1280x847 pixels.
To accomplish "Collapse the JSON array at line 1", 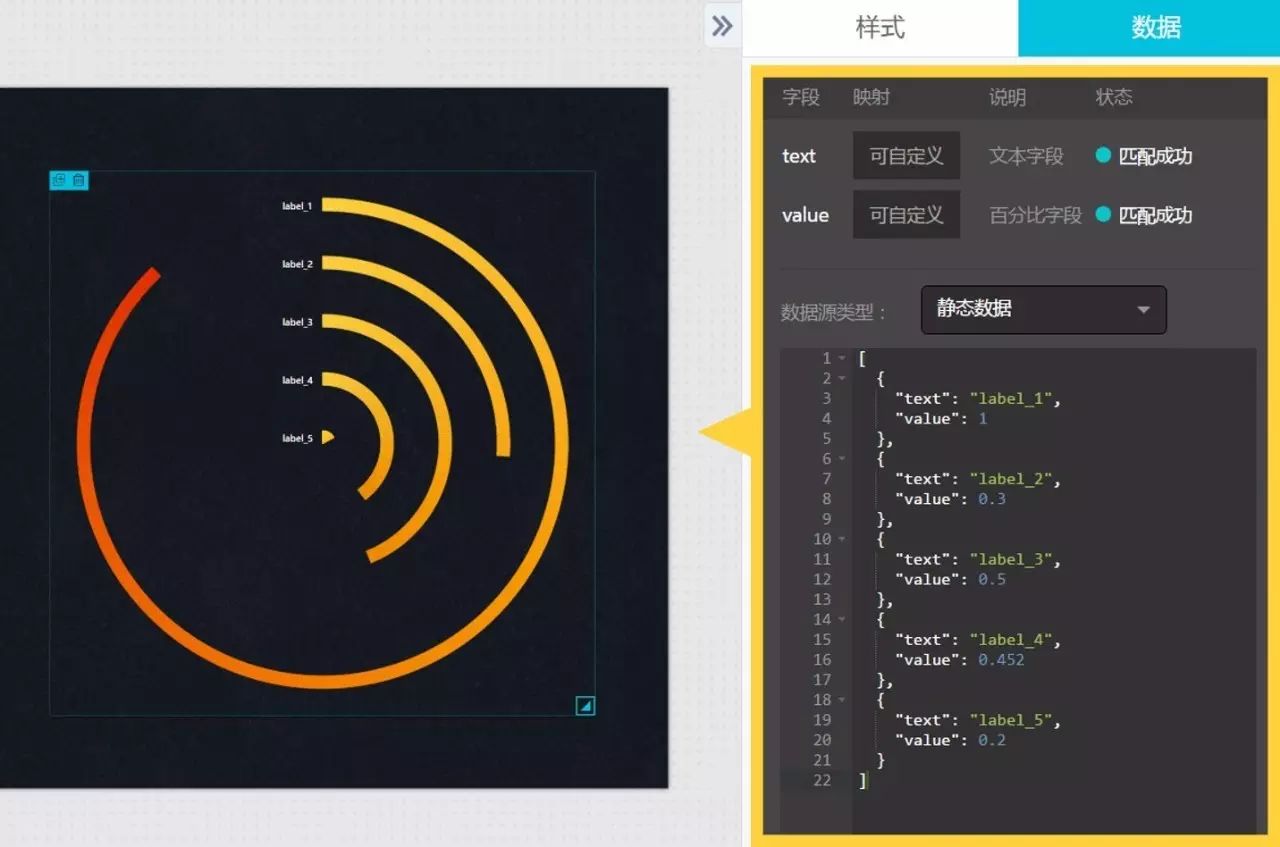I will point(842,358).
